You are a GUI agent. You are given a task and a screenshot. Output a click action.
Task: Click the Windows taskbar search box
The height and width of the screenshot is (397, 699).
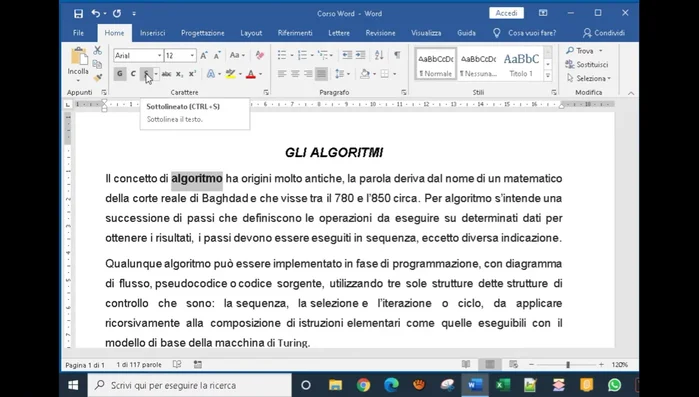pos(190,385)
